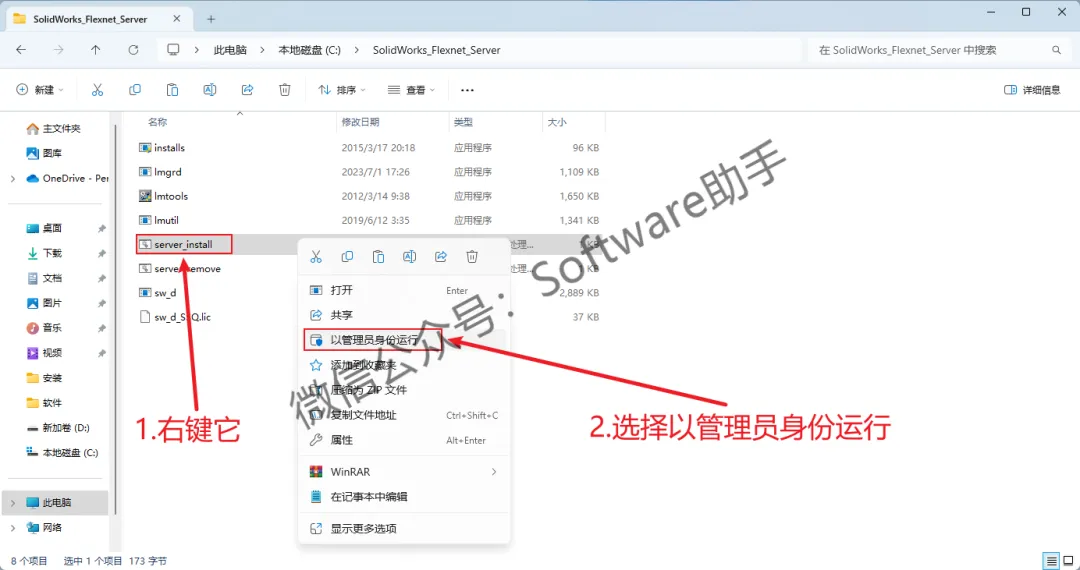Click the toolbar Share icon

click(247, 89)
